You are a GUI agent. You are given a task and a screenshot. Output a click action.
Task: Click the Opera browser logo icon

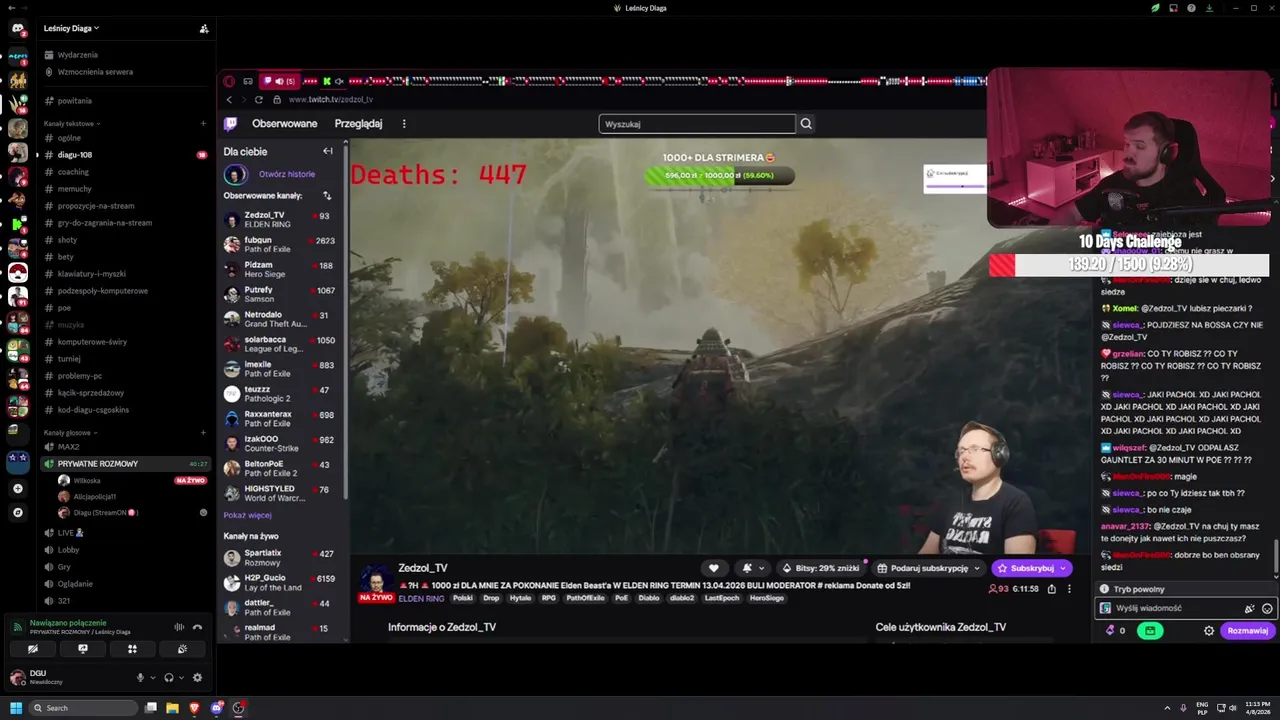pyautogui.click(x=229, y=81)
